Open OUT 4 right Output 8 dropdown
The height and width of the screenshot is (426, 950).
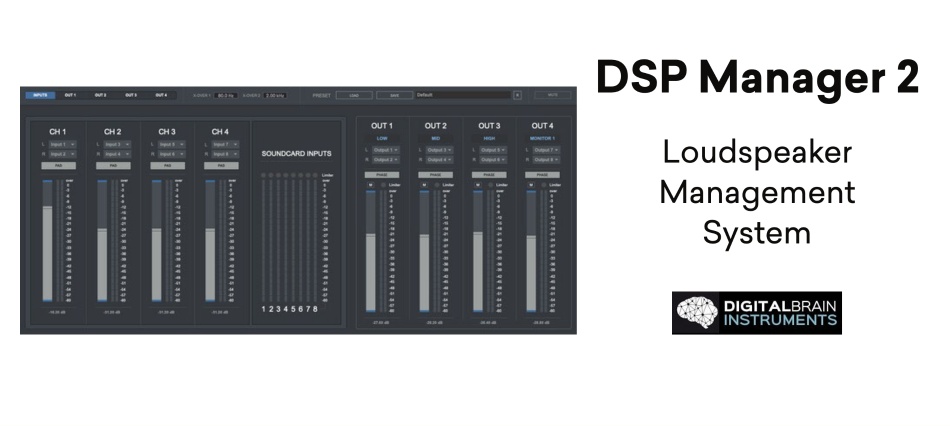(x=546, y=159)
